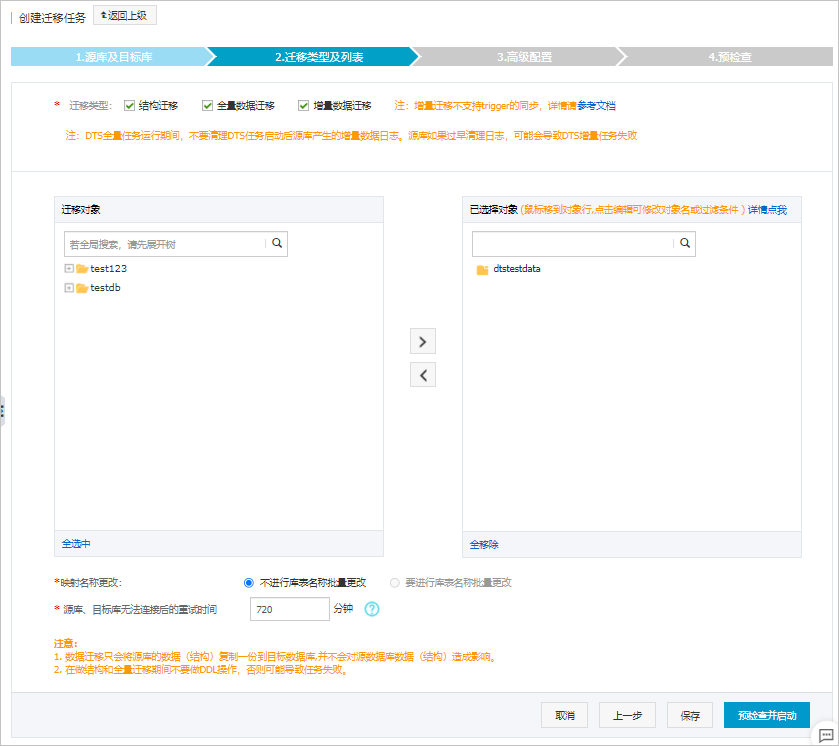The width and height of the screenshot is (839, 746).
Task: Click the magnifier icon in 迁移对象 search box
Action: tap(277, 243)
